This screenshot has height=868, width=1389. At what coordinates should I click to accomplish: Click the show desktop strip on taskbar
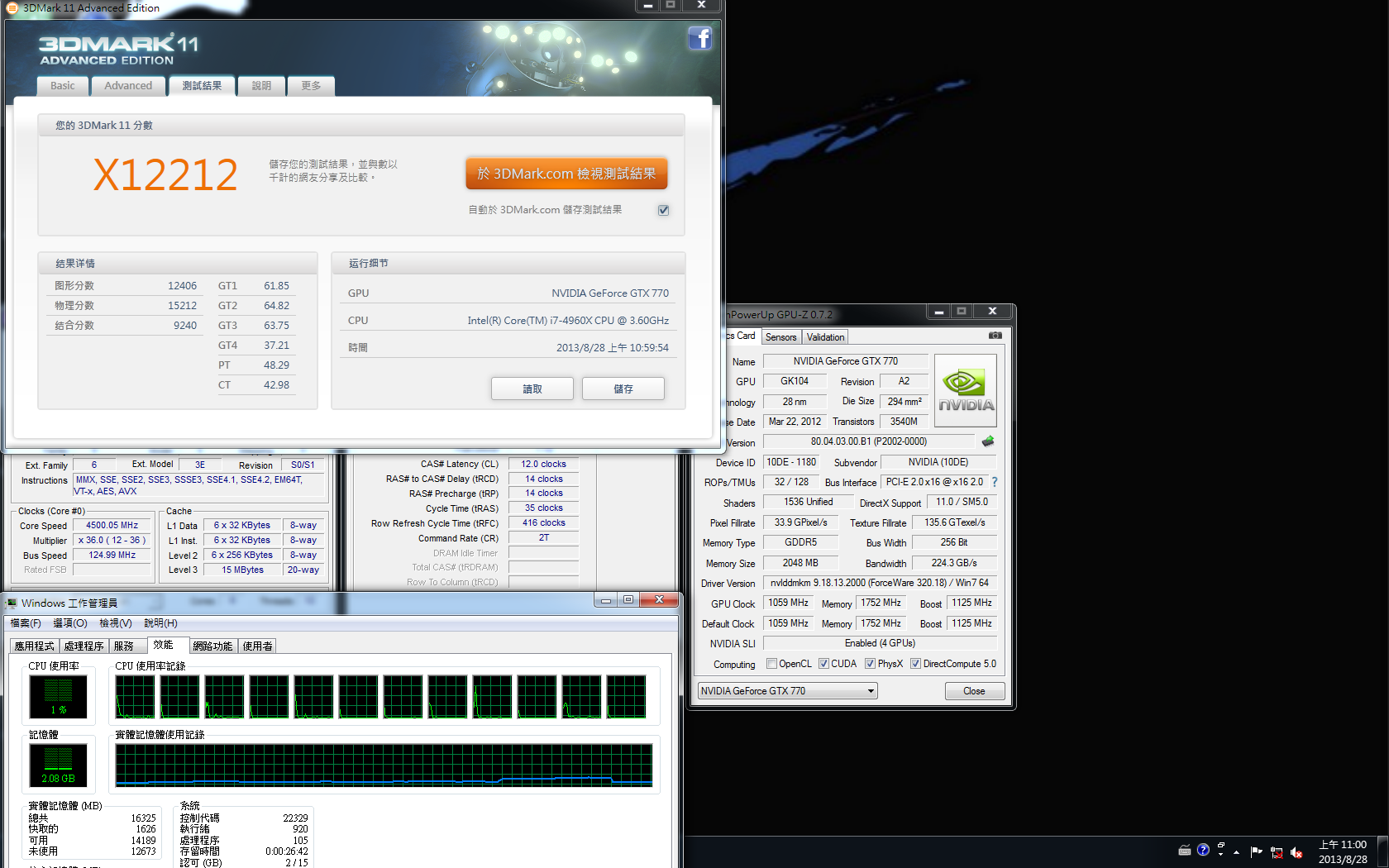point(1382,851)
